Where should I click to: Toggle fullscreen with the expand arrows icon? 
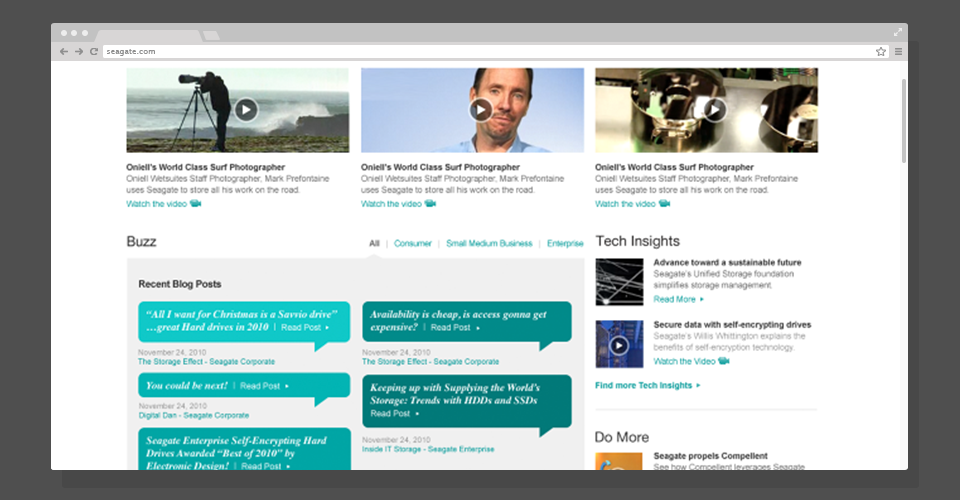click(898, 32)
